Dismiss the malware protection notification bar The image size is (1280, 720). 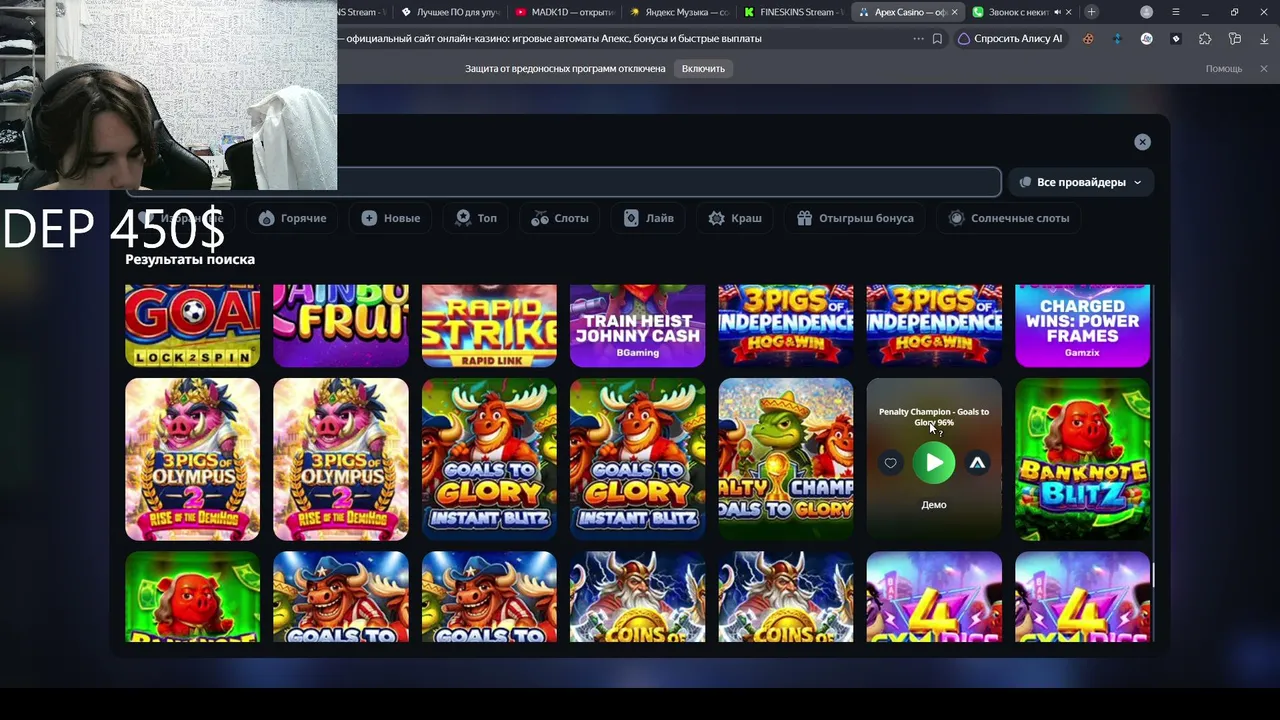coord(1264,68)
